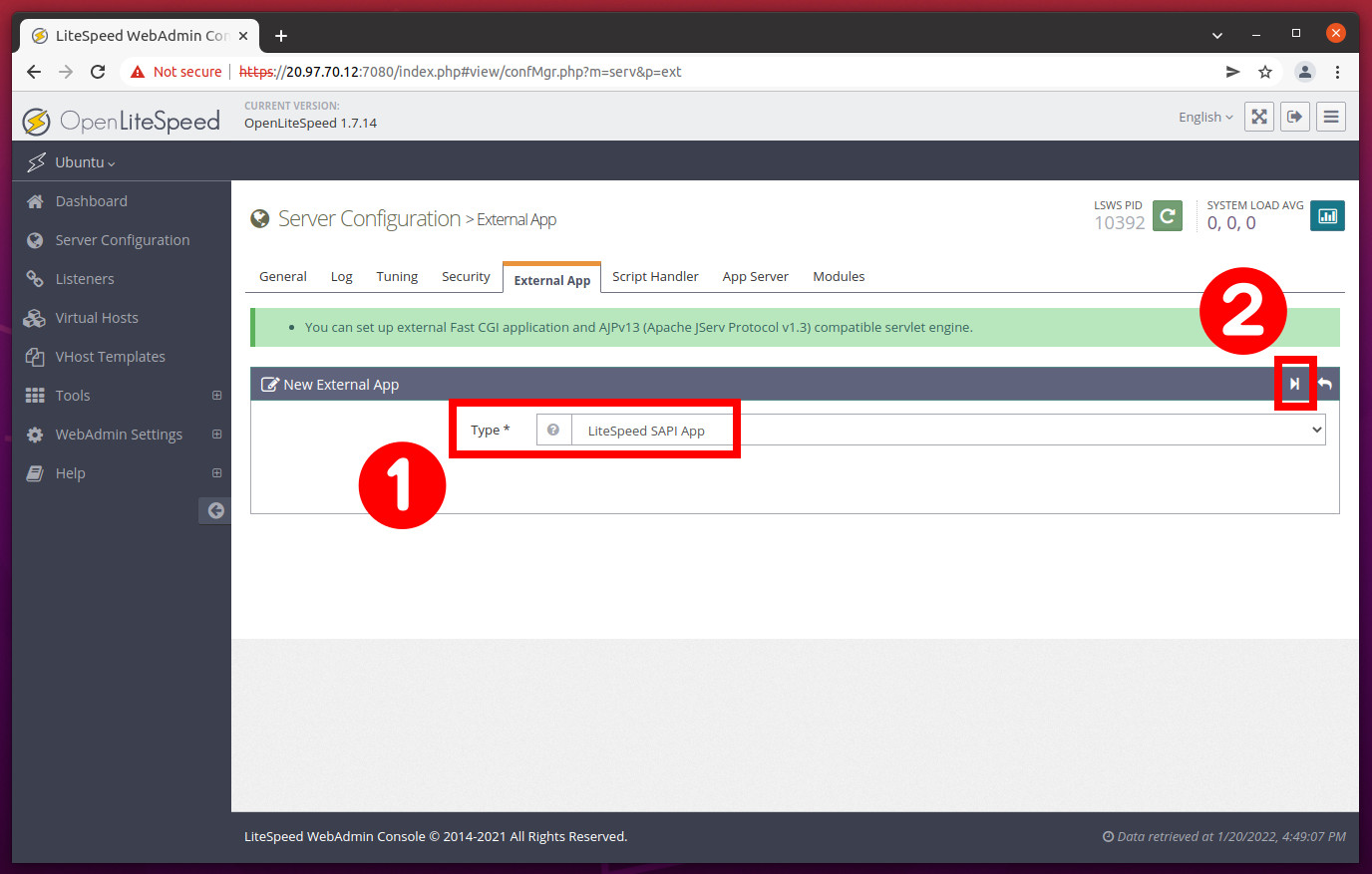Open the Chrome three-dot menu
The width and height of the screenshot is (1372, 874).
(1337, 72)
